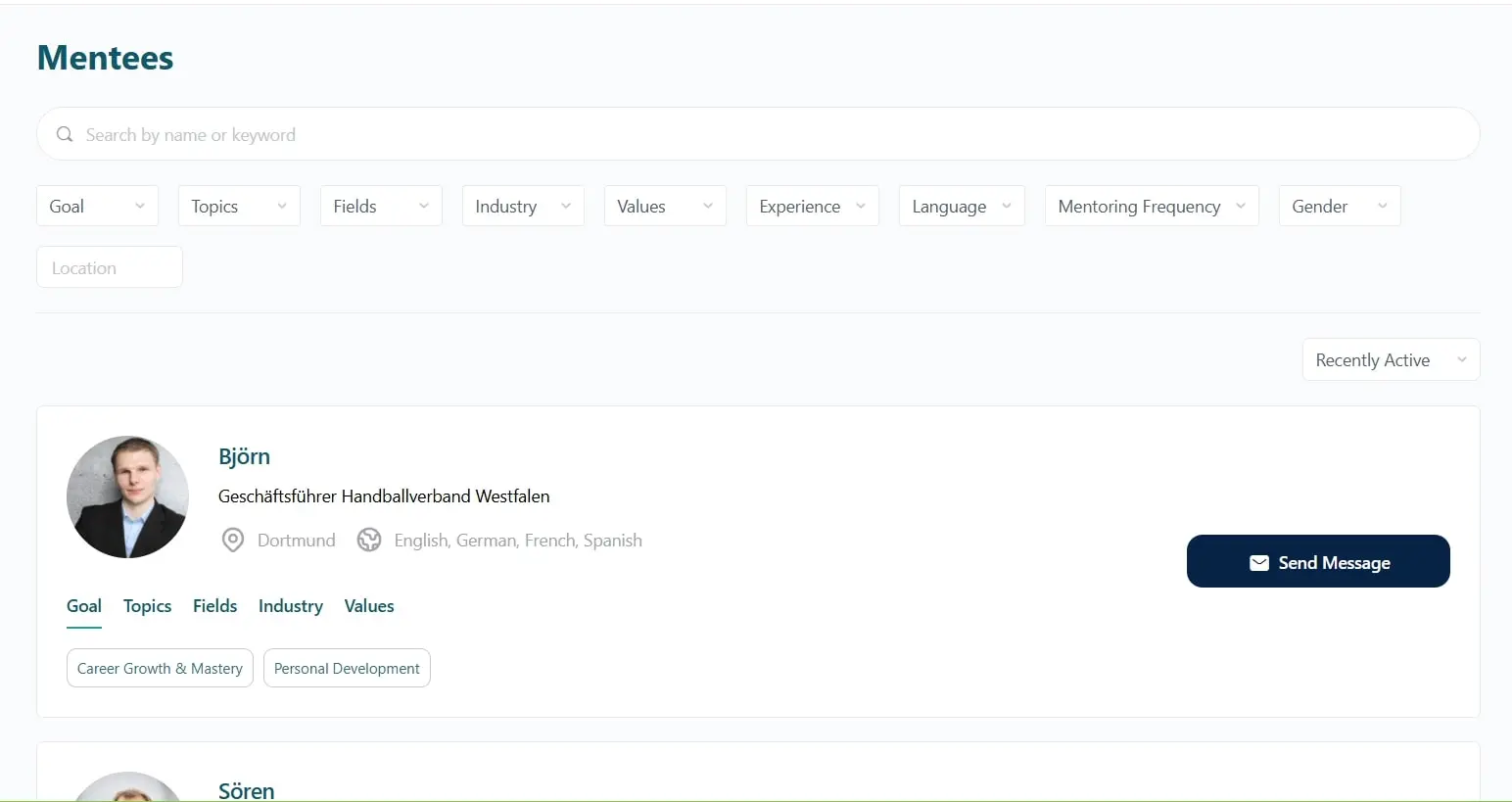Click the English, German, French, Spanish text
This screenshot has width=1512, height=802.
click(518, 541)
